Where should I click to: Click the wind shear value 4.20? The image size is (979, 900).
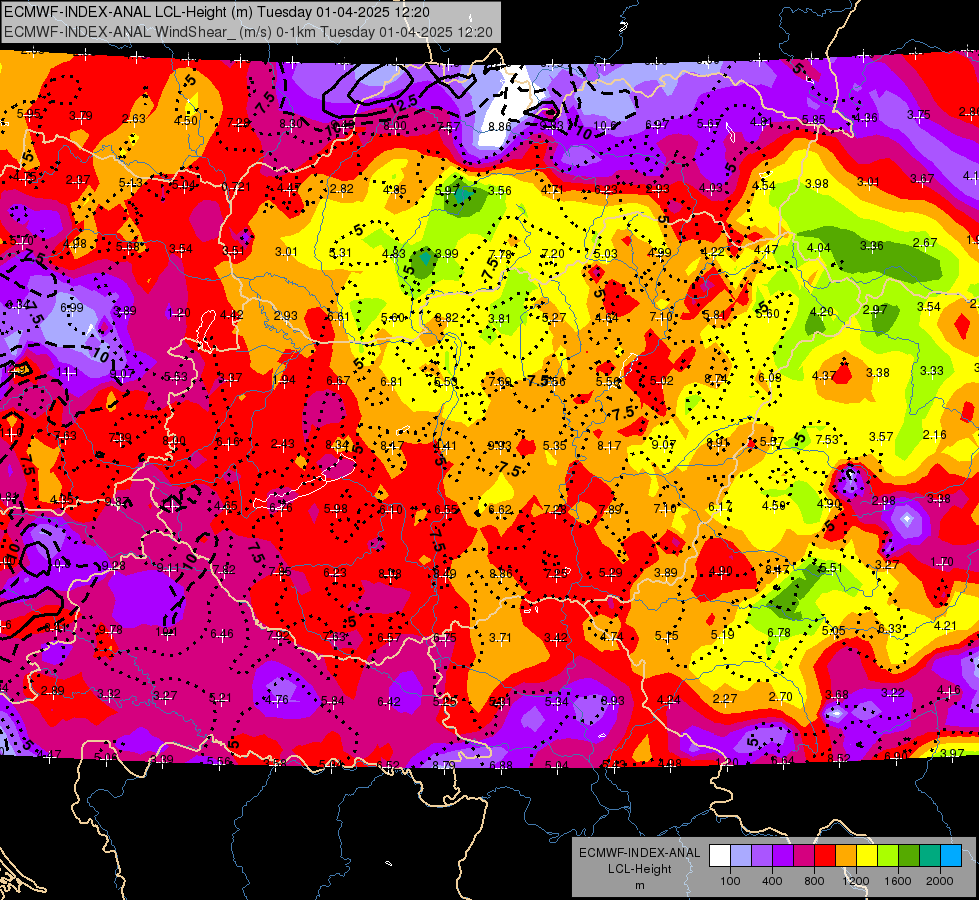tap(822, 312)
